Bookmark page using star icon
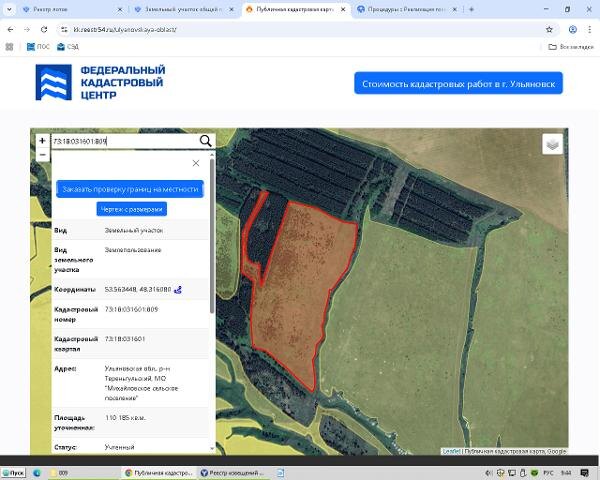 tap(549, 29)
